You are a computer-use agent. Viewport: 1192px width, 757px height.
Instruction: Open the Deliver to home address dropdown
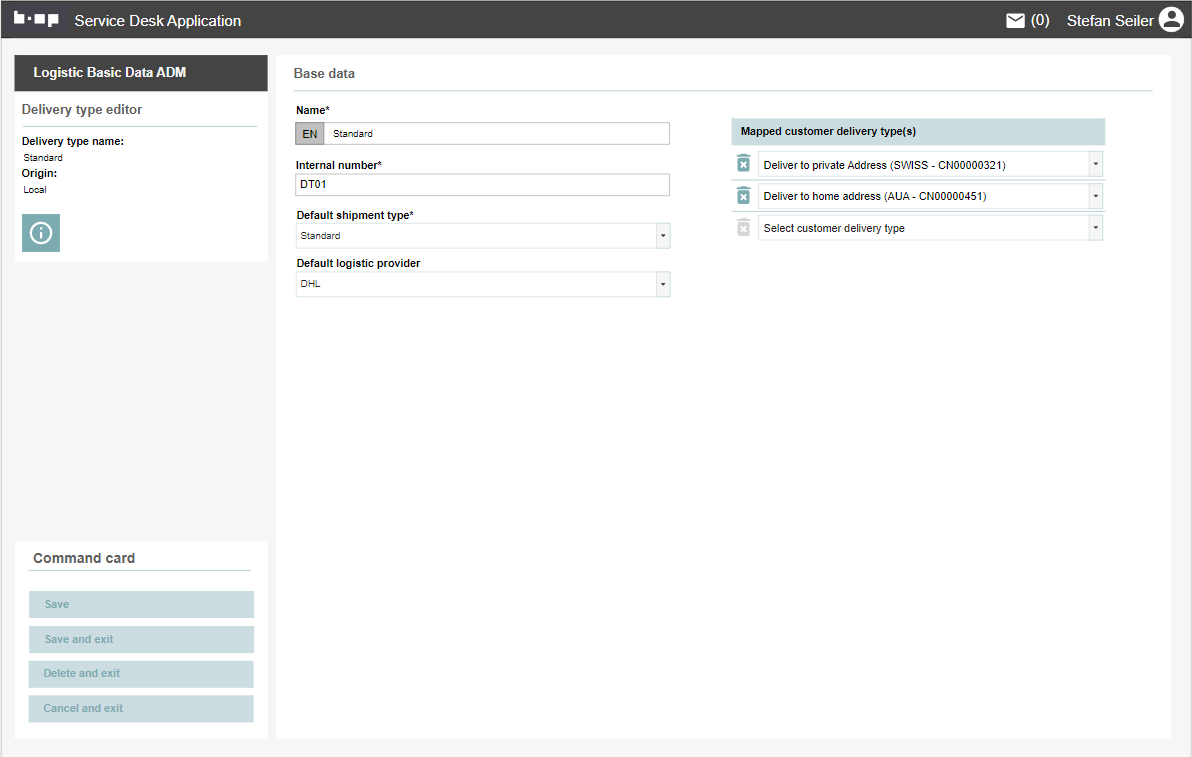[x=1095, y=196]
